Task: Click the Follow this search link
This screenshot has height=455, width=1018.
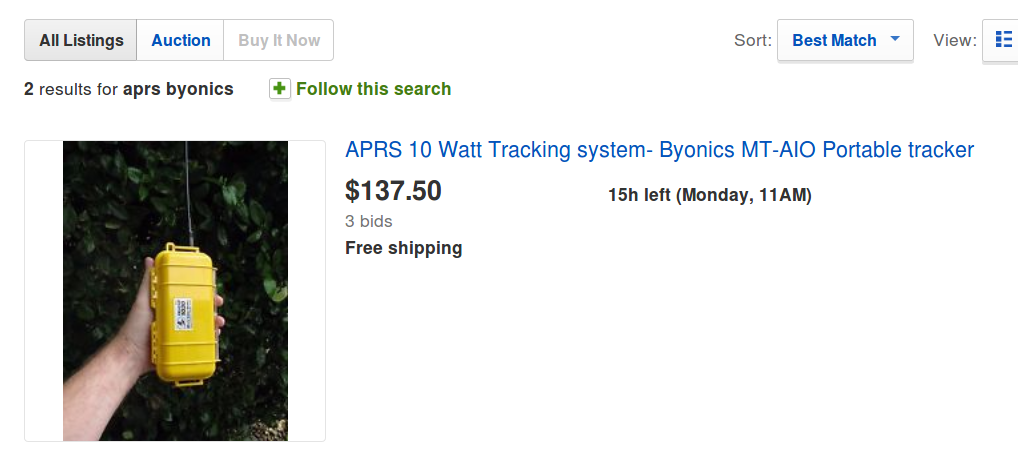Action: (x=373, y=89)
